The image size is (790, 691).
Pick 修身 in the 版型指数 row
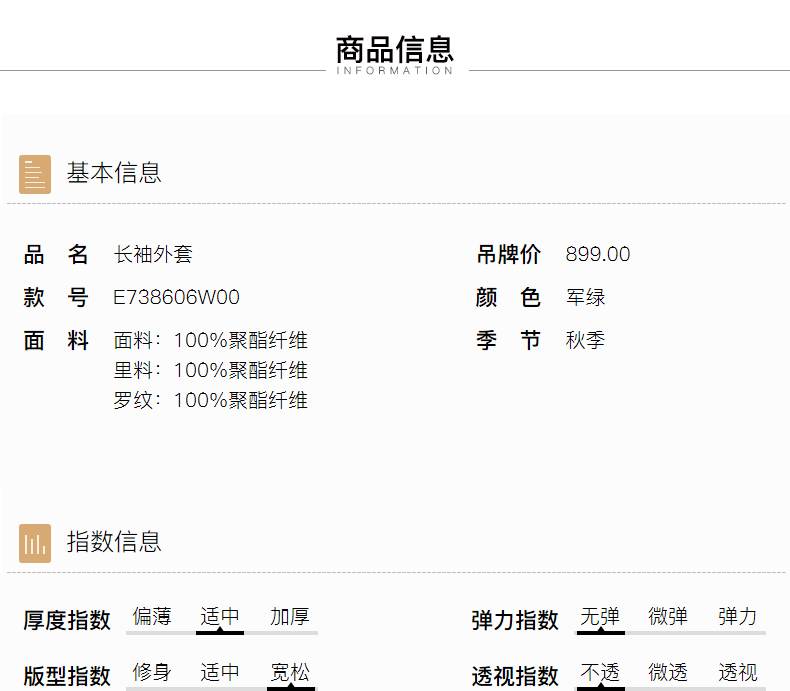[x=151, y=673]
